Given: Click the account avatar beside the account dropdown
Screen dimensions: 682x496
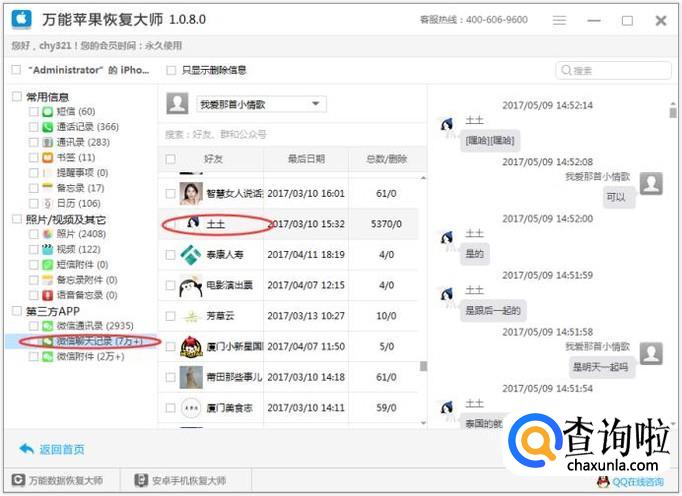Looking at the screenshot, I should point(177,104).
